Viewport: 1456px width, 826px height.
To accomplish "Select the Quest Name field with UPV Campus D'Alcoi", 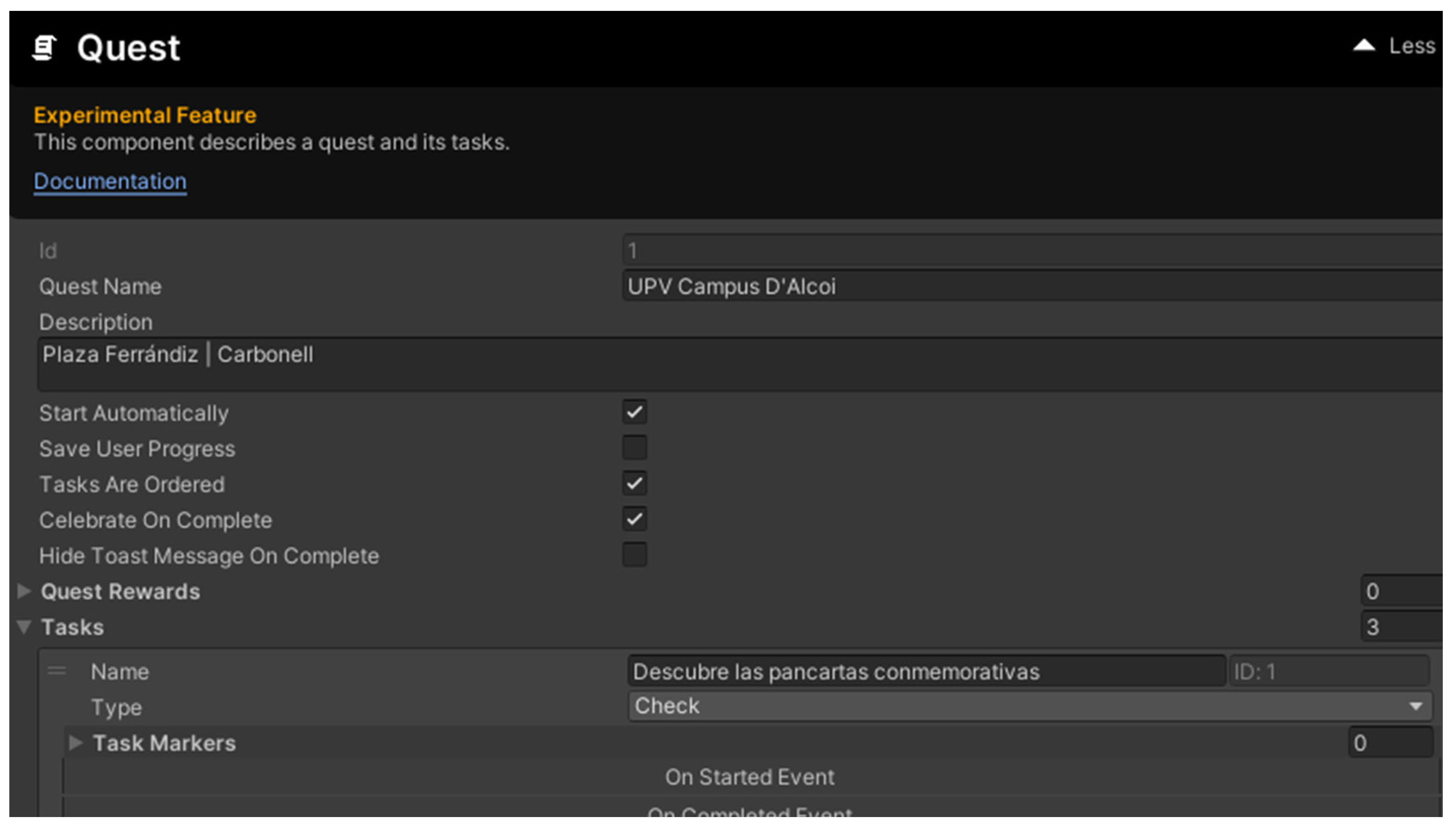I will [965, 286].
